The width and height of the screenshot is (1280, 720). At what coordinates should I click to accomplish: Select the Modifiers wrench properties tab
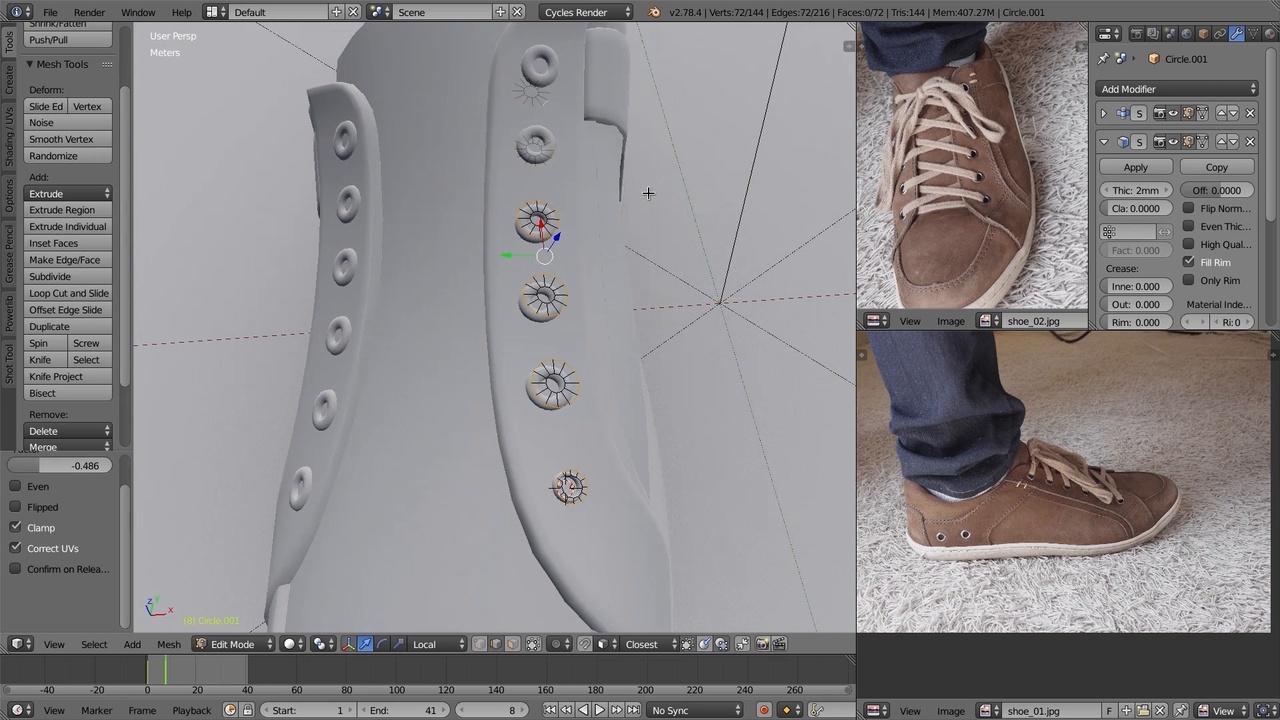click(x=1235, y=33)
